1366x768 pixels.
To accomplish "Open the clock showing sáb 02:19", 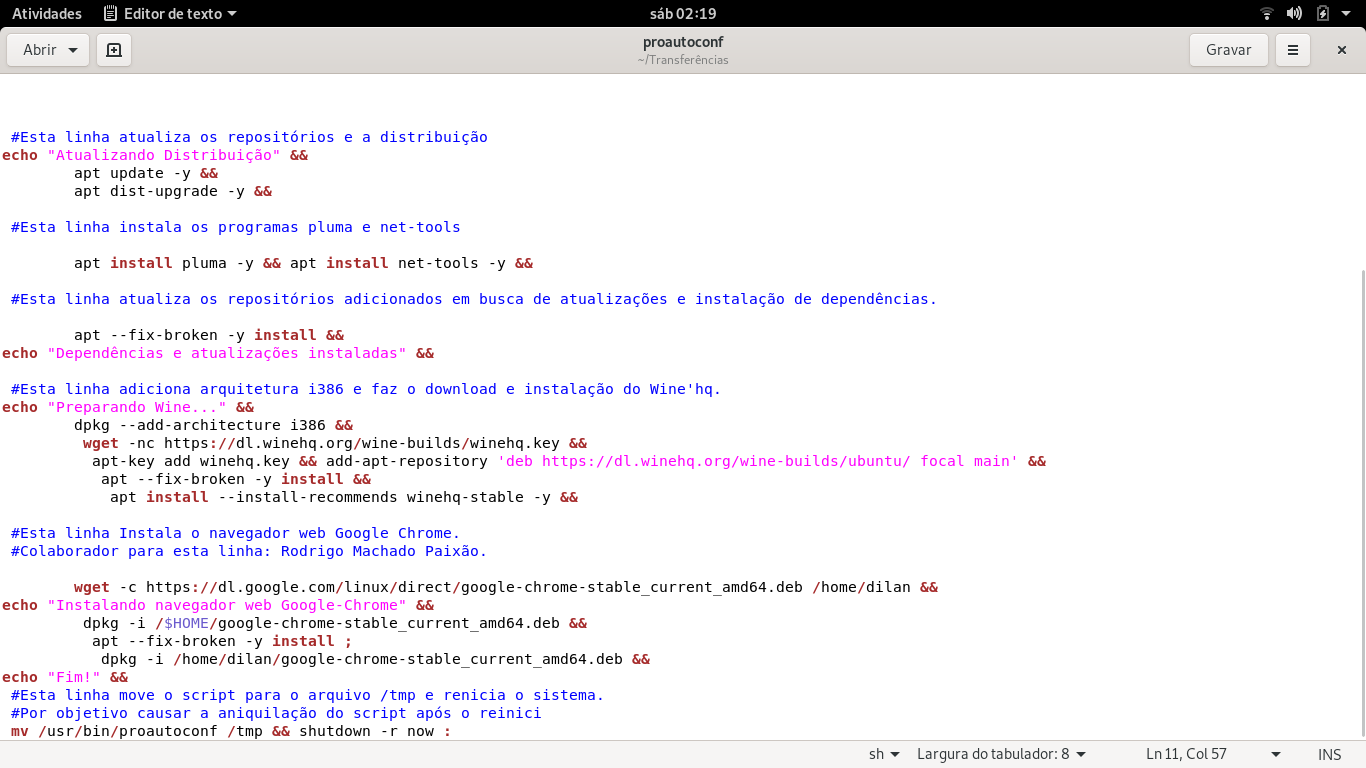I will point(683,14).
